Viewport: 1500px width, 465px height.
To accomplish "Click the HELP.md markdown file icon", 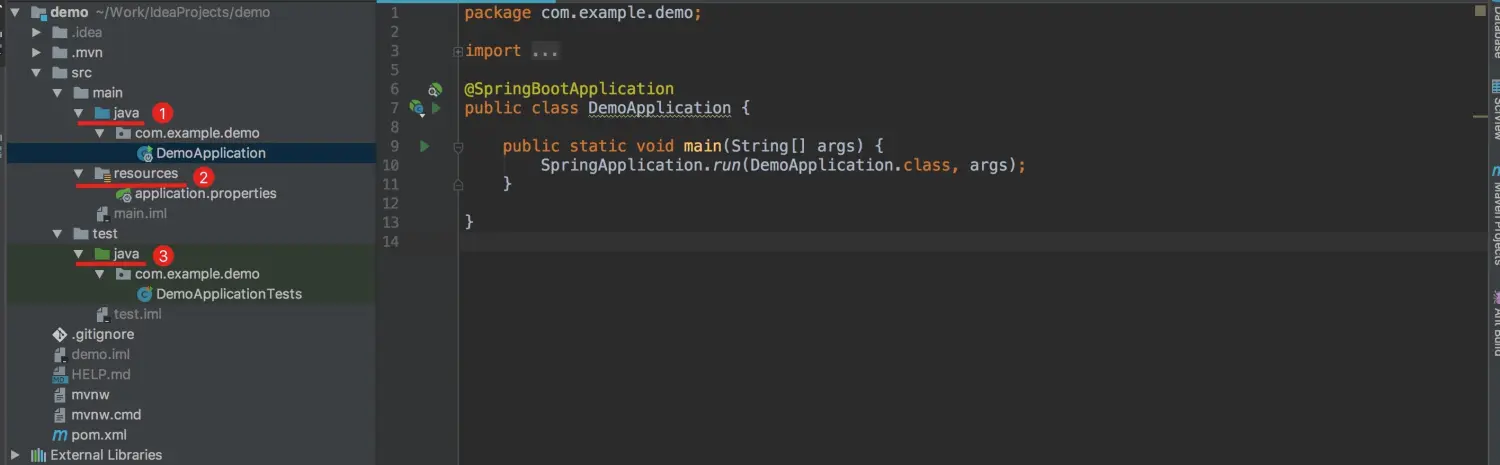I will (x=60, y=375).
